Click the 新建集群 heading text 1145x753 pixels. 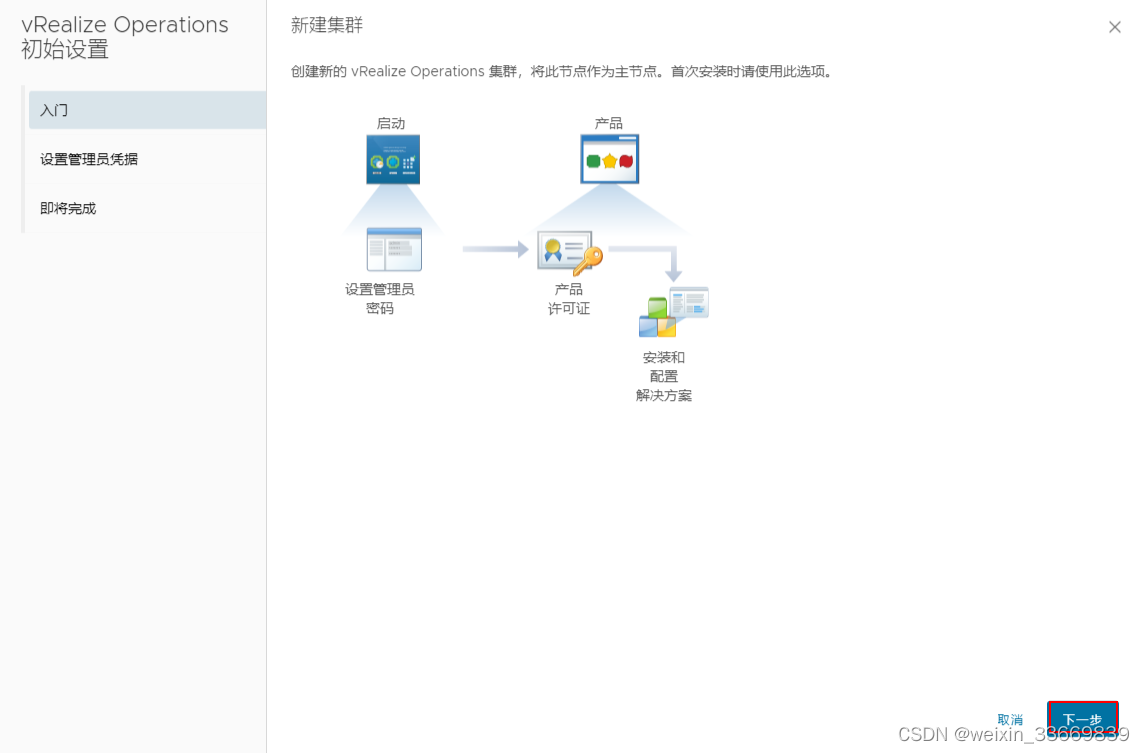point(326,26)
